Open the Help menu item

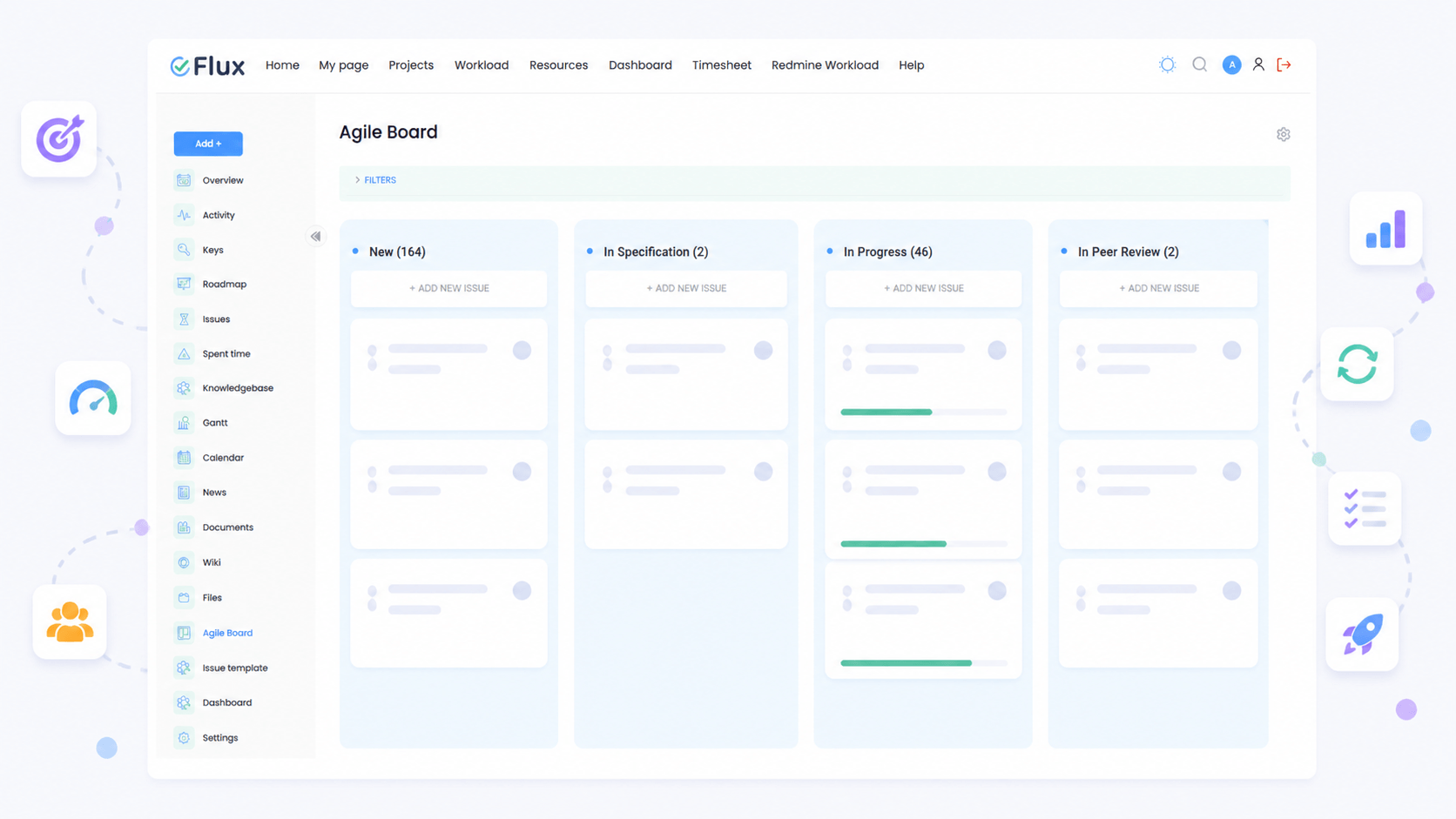point(912,65)
